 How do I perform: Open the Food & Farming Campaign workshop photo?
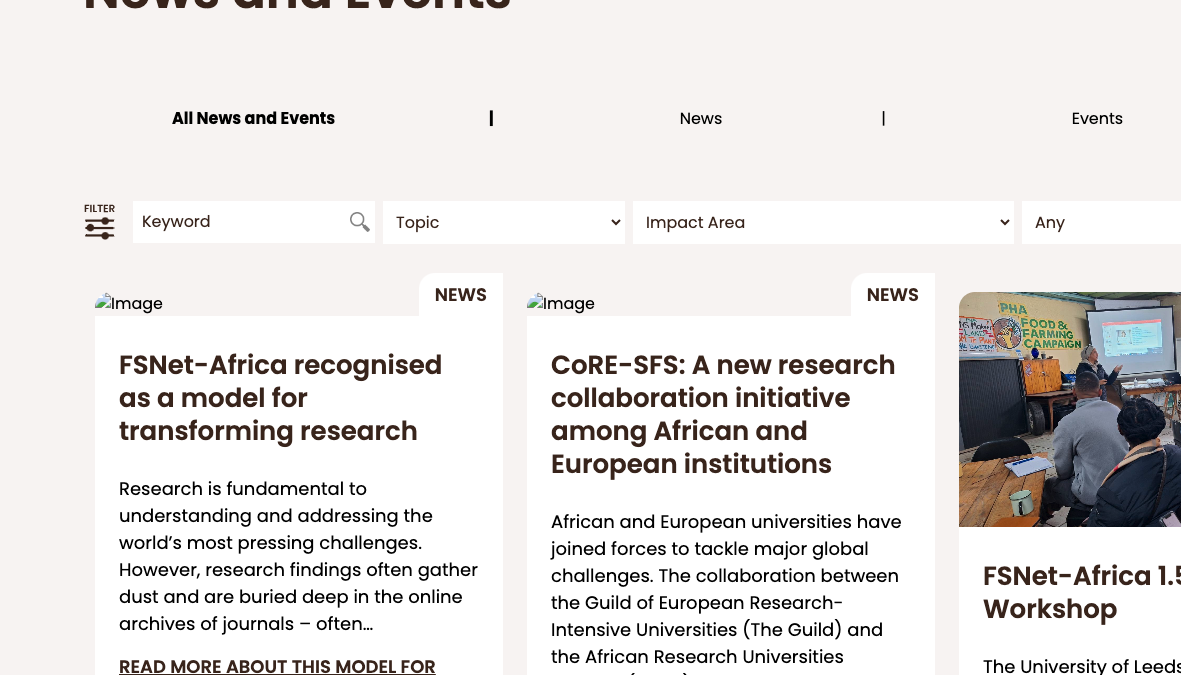(x=1070, y=410)
